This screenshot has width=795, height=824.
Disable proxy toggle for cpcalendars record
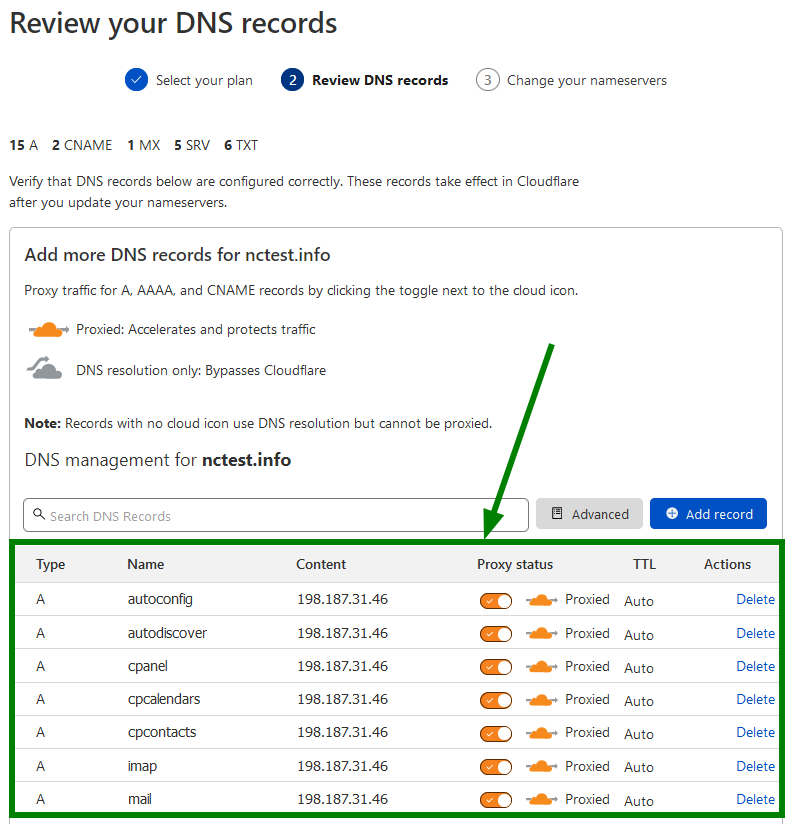point(496,700)
